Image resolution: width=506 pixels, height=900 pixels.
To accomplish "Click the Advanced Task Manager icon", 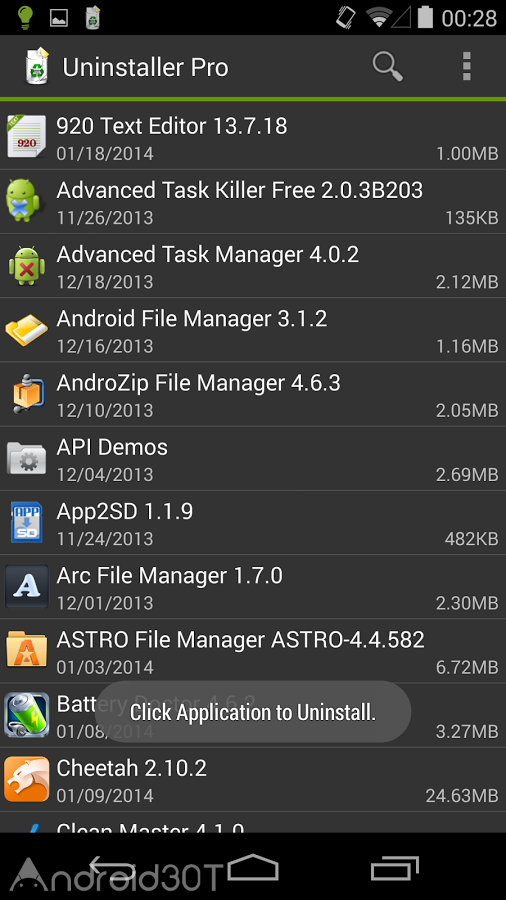I will [26, 265].
